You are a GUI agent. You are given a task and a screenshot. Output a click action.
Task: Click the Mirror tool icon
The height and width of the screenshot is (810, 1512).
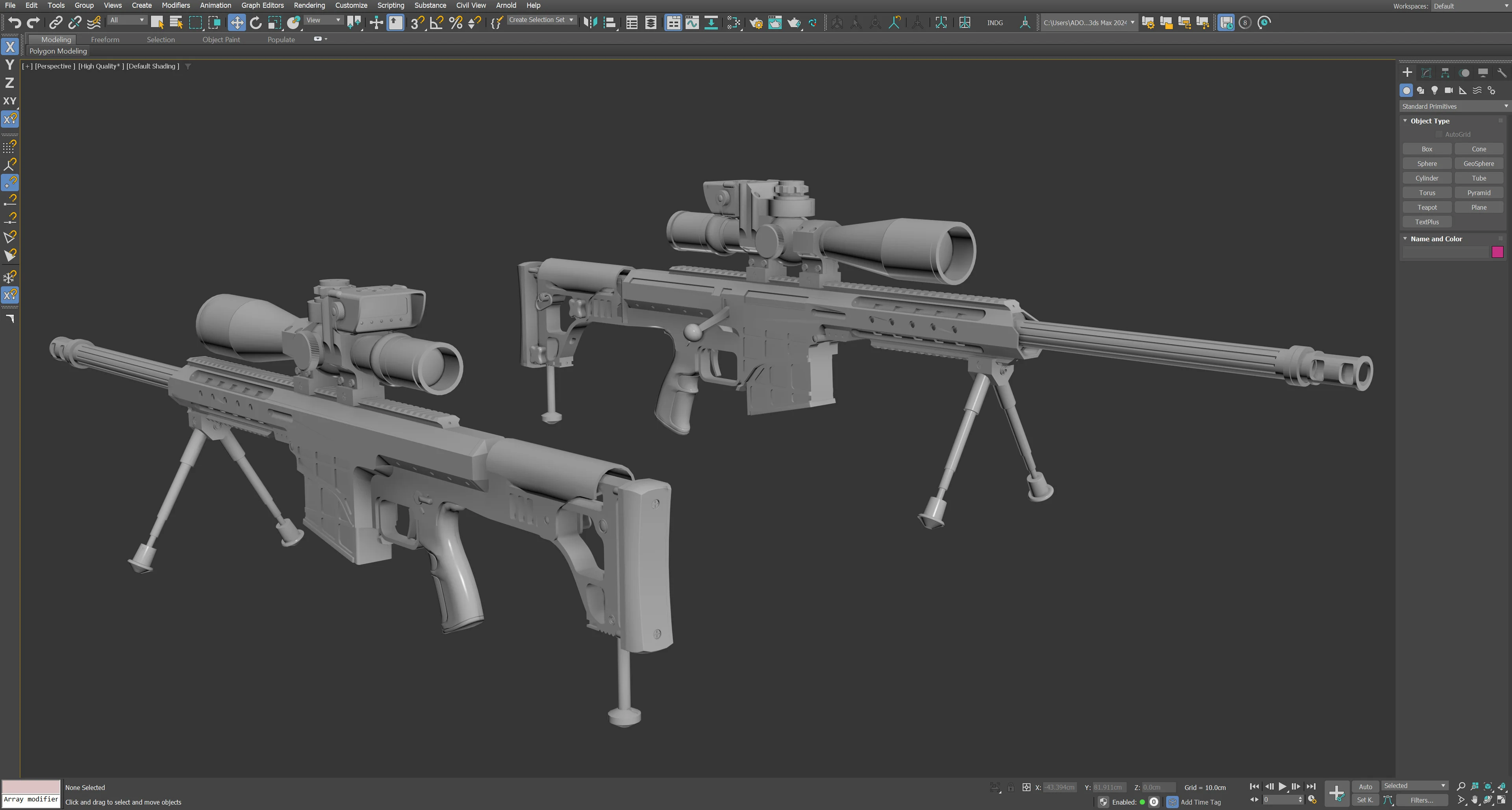(x=590, y=22)
